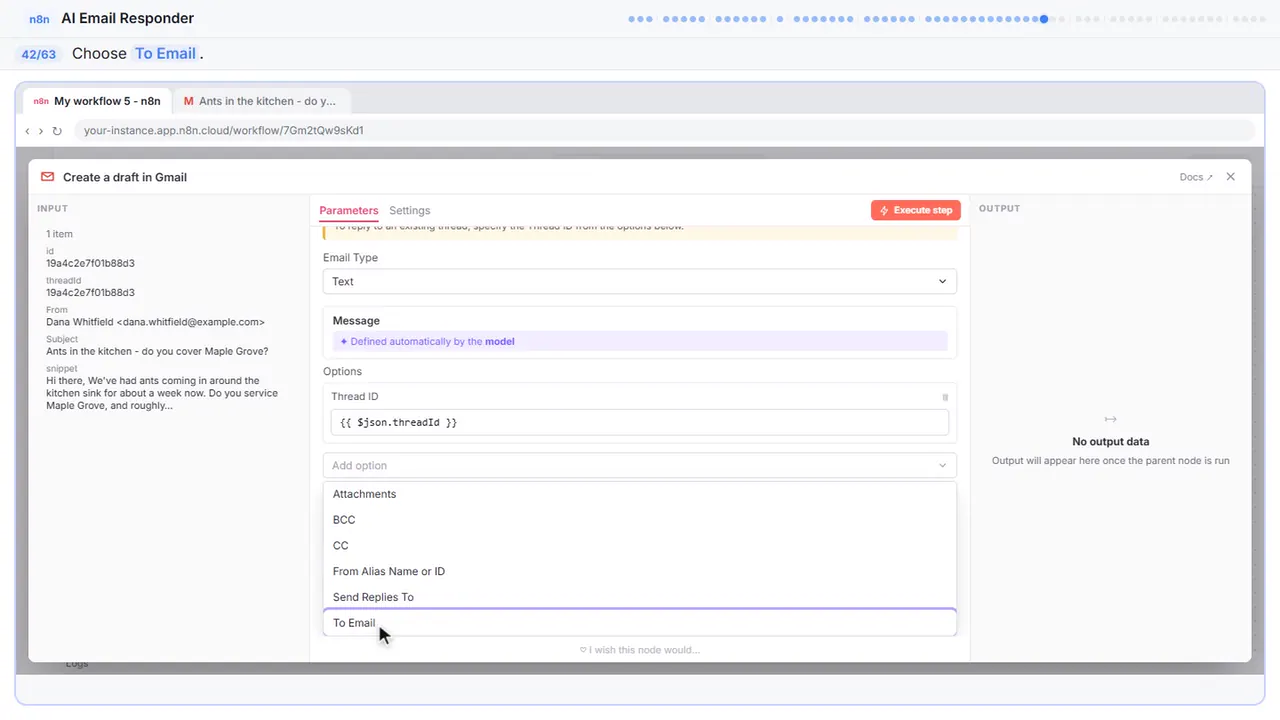Switch to the My workflow 5 - n8n tab
Viewport: 1280px width, 720px height.
(97, 101)
